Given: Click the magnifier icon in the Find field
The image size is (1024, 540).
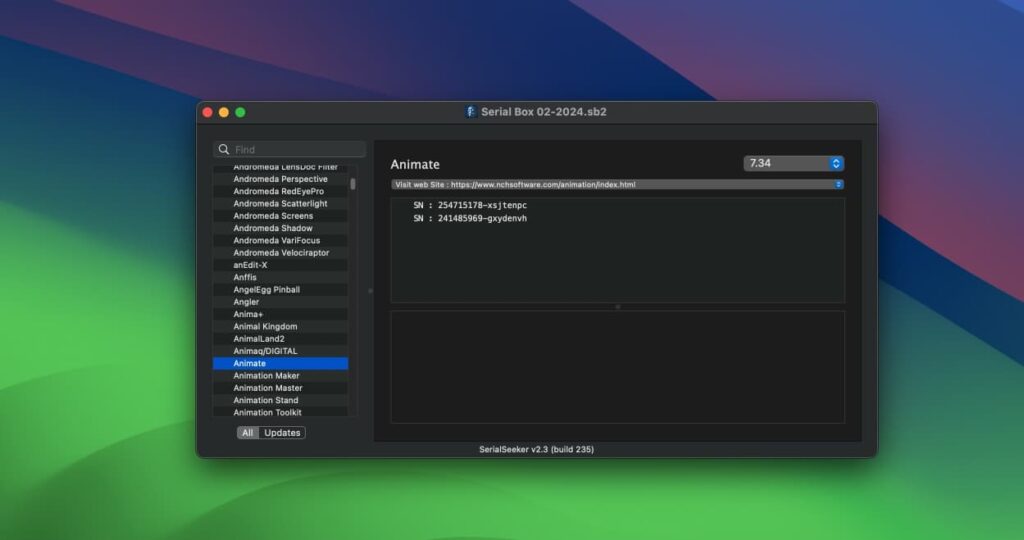Looking at the screenshot, I should tap(224, 150).
